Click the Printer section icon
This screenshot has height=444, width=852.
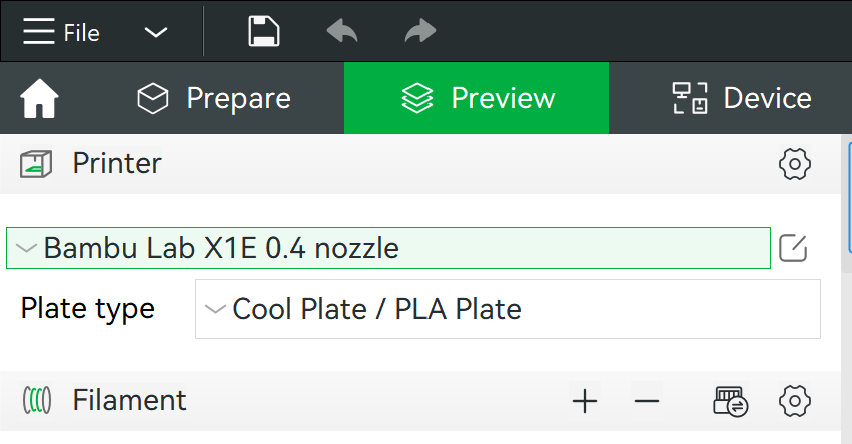(x=36, y=164)
